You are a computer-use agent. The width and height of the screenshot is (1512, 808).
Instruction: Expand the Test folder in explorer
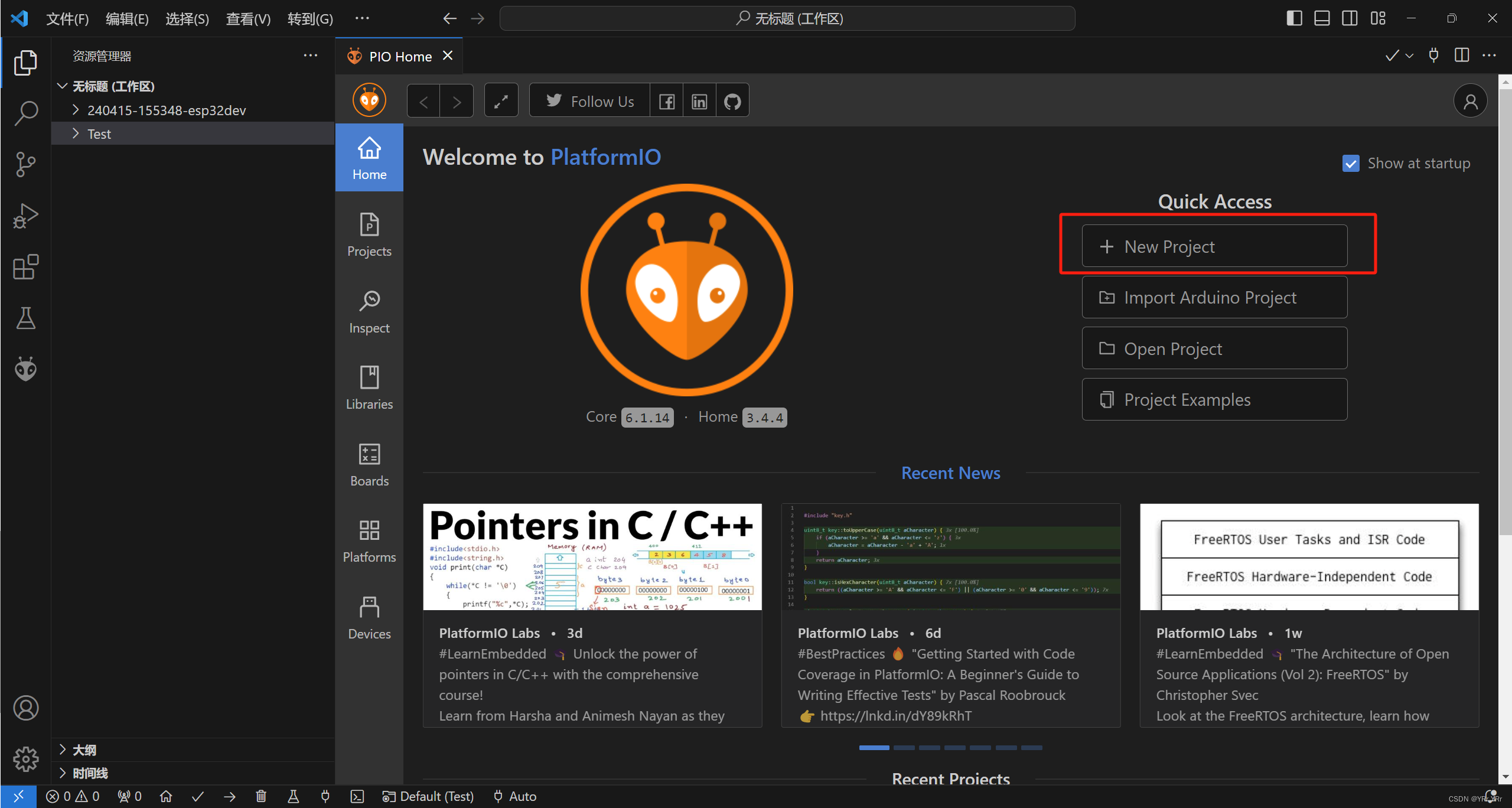pyautogui.click(x=99, y=134)
